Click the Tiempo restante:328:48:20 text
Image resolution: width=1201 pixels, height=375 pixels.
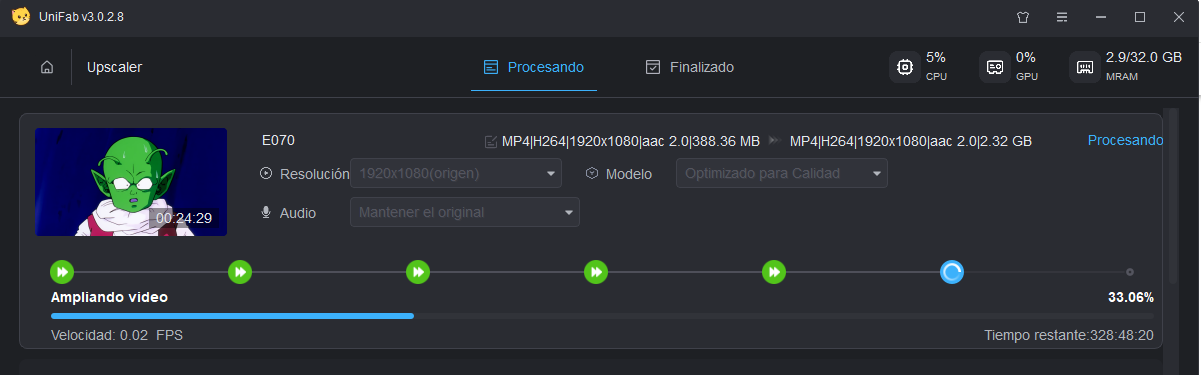pyautogui.click(x=1069, y=335)
